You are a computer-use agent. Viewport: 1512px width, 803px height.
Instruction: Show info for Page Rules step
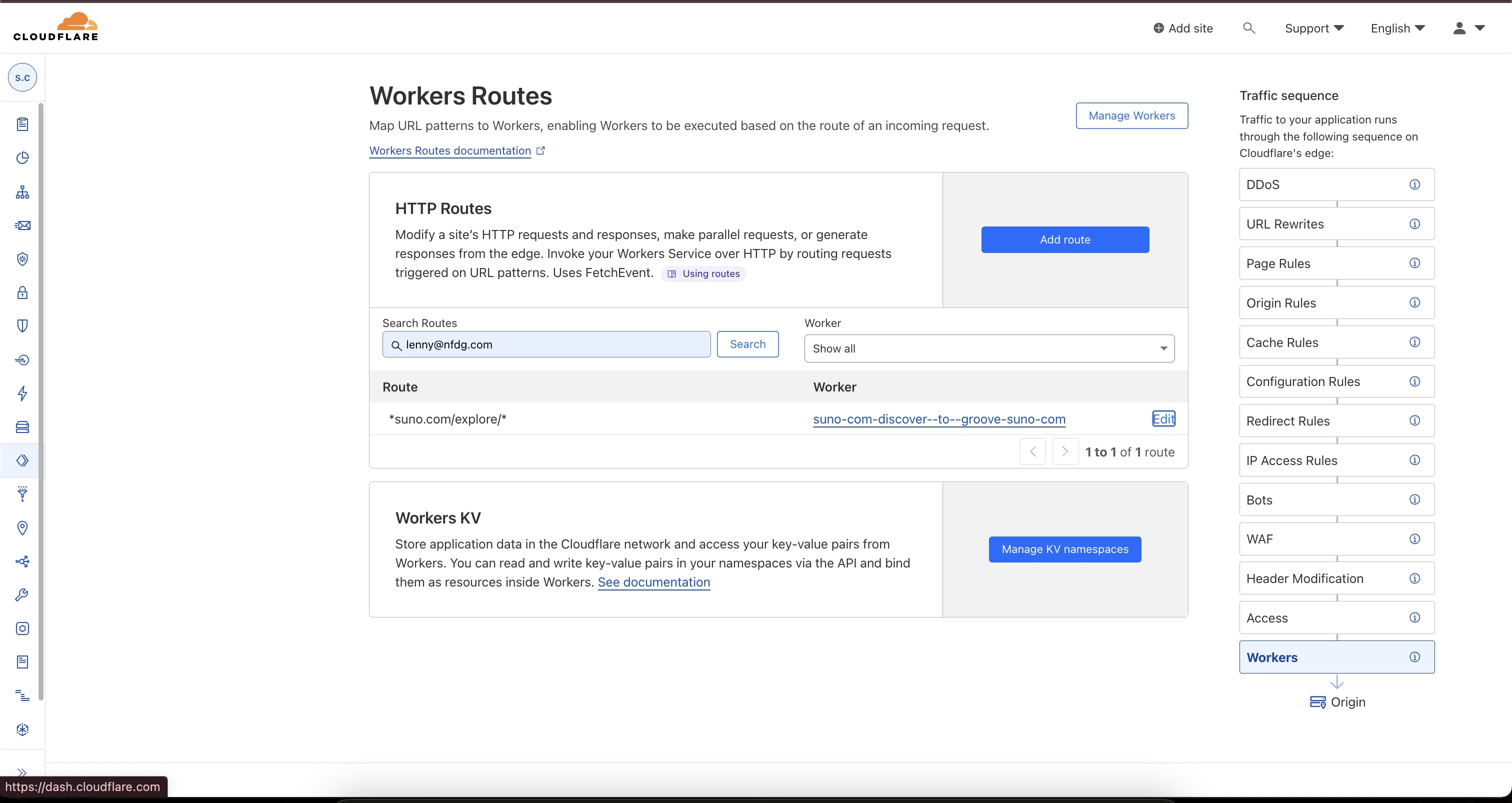coord(1414,263)
